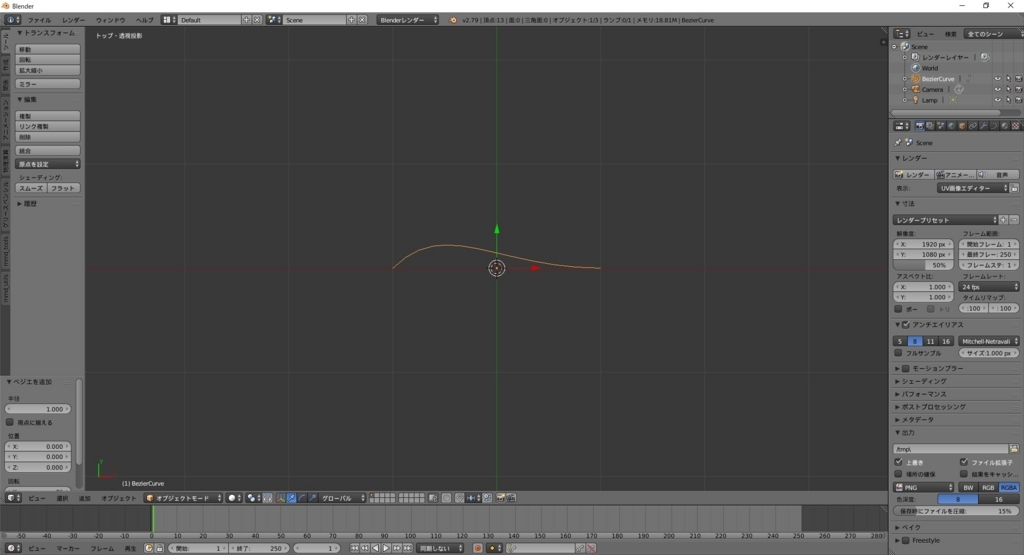1024x555 pixels.
Task: Click the Mirror (ミラー) button
Action: [48, 84]
